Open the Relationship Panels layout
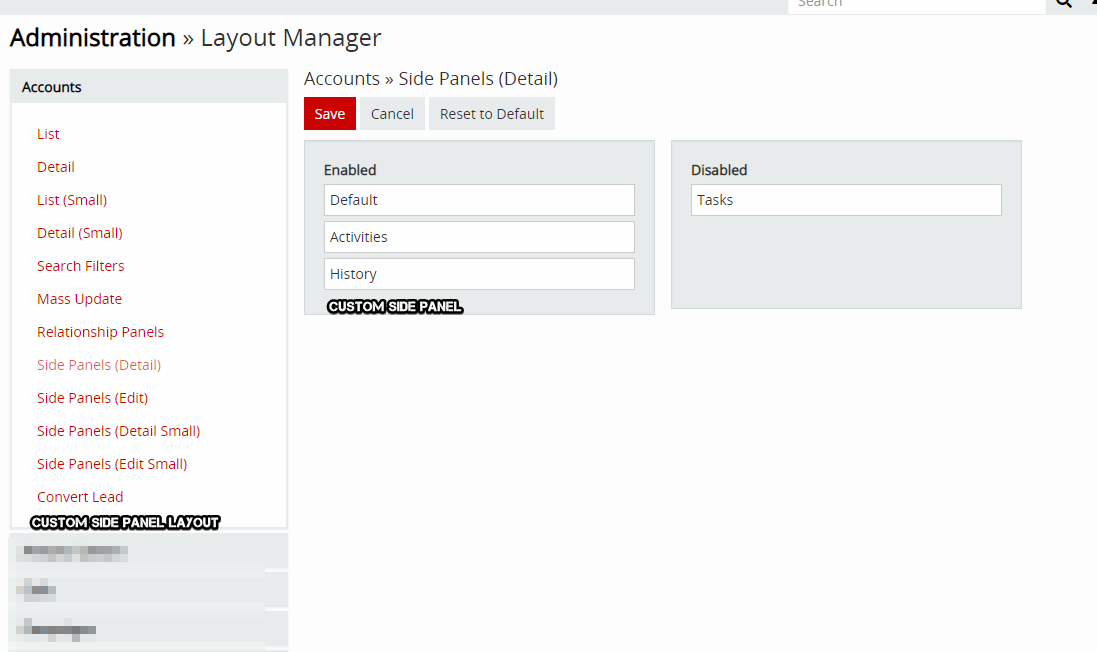This screenshot has height=652, width=1097. pos(100,332)
